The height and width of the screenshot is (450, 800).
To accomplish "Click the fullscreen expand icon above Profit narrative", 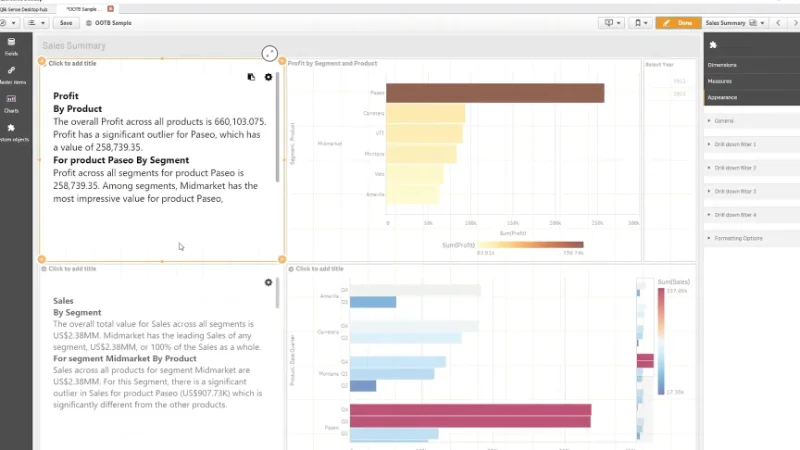I will [x=269, y=53].
